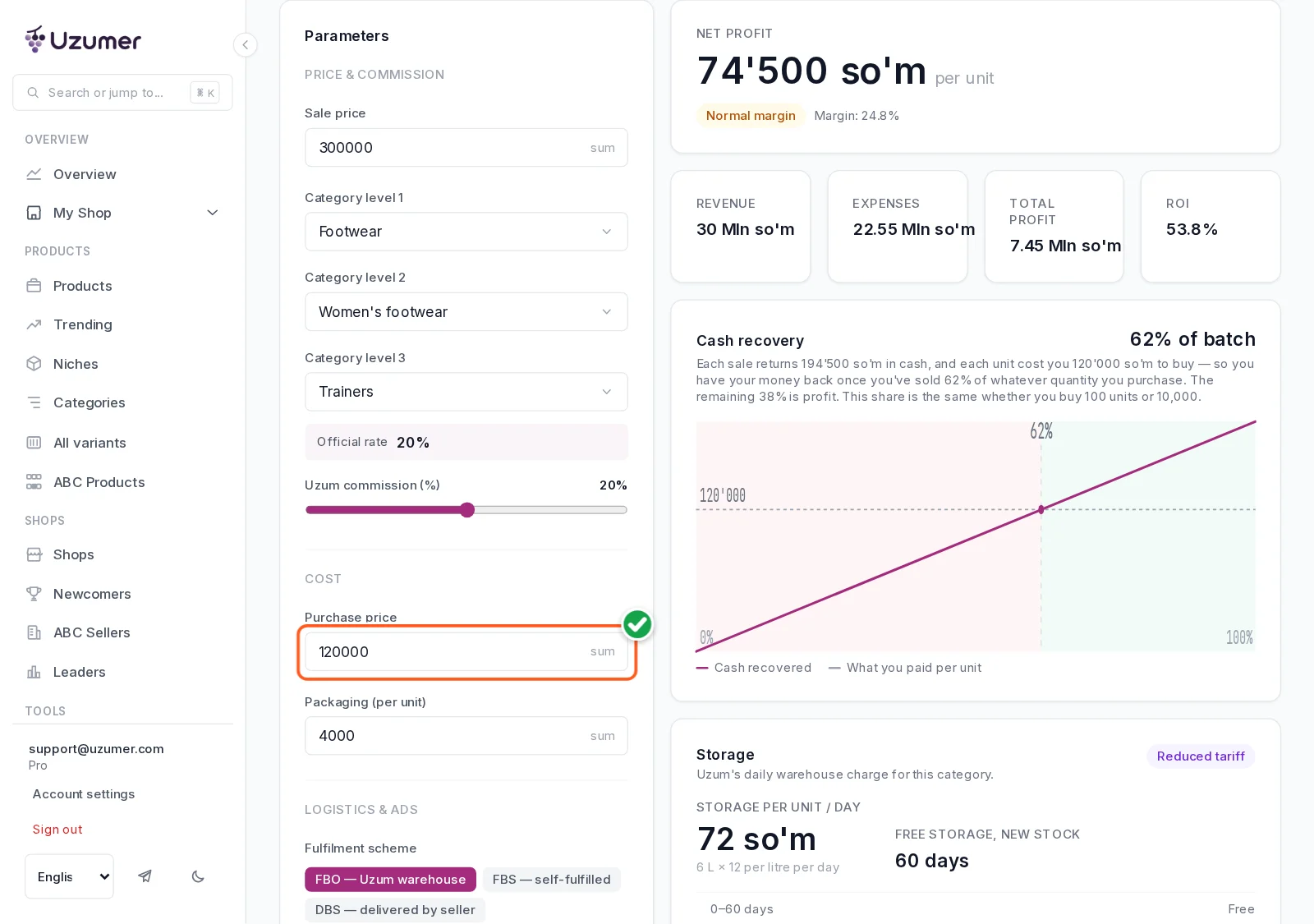The width and height of the screenshot is (1314, 924).
Task: Select FBS — self-fulfilled fulfilment scheme
Action: click(551, 880)
